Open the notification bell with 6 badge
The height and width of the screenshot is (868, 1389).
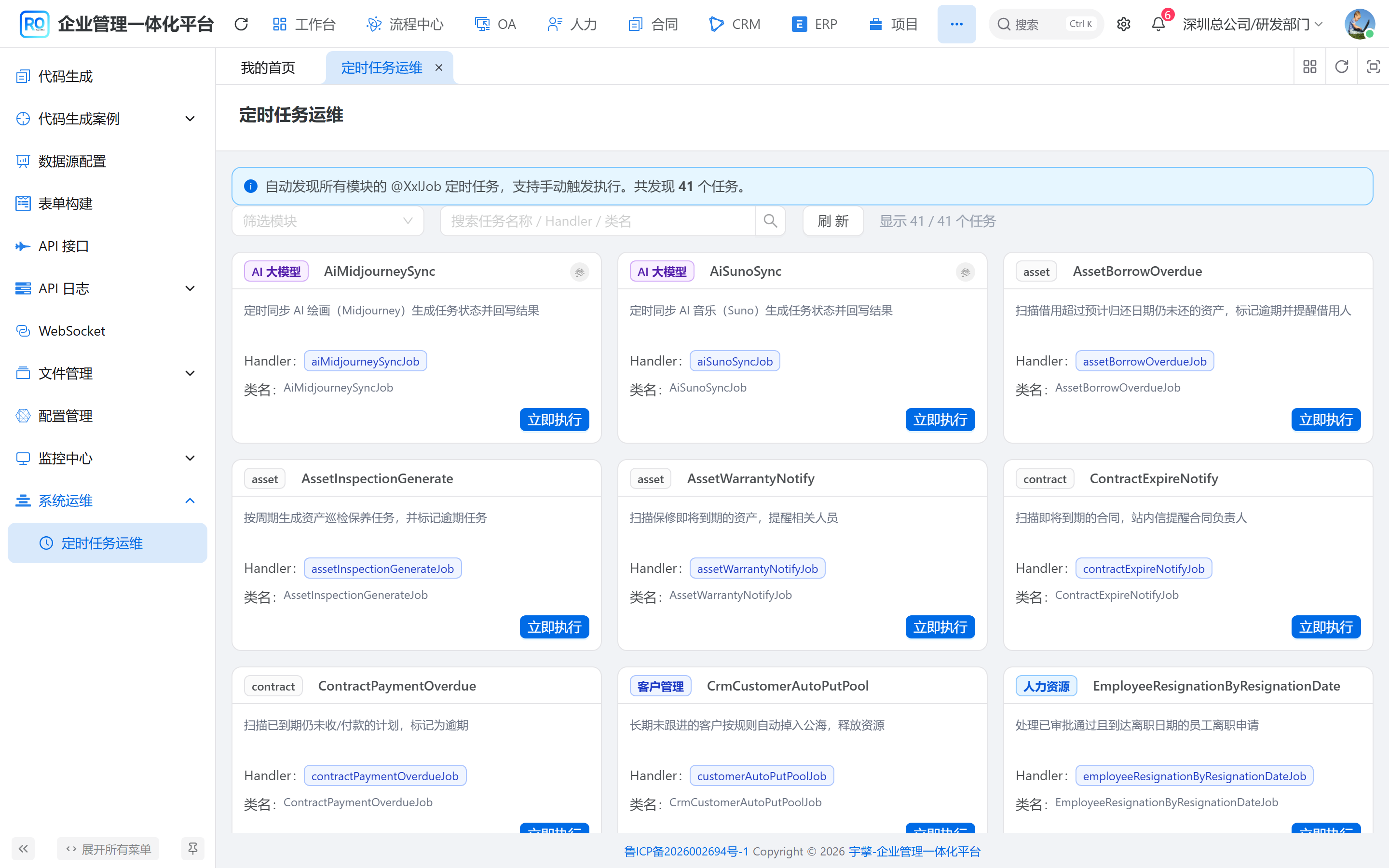point(1158,24)
